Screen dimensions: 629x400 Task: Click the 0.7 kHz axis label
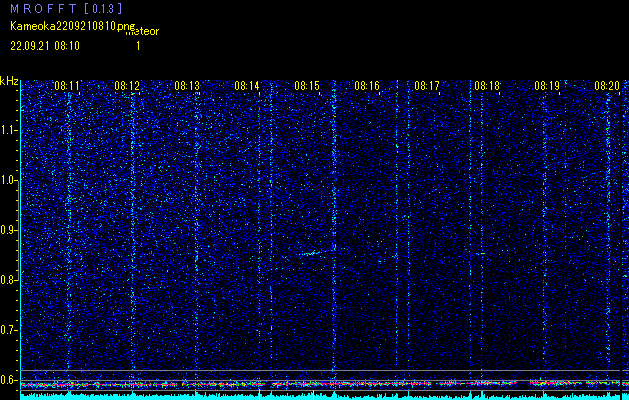pyautogui.click(x=8, y=330)
